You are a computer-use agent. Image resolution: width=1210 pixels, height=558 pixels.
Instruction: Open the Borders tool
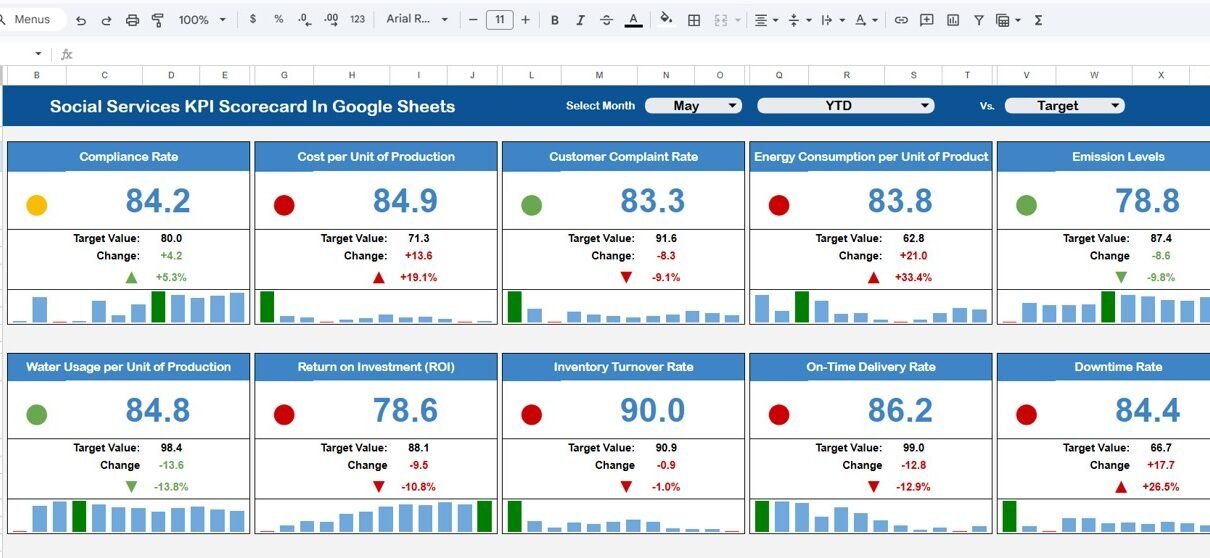click(694, 20)
